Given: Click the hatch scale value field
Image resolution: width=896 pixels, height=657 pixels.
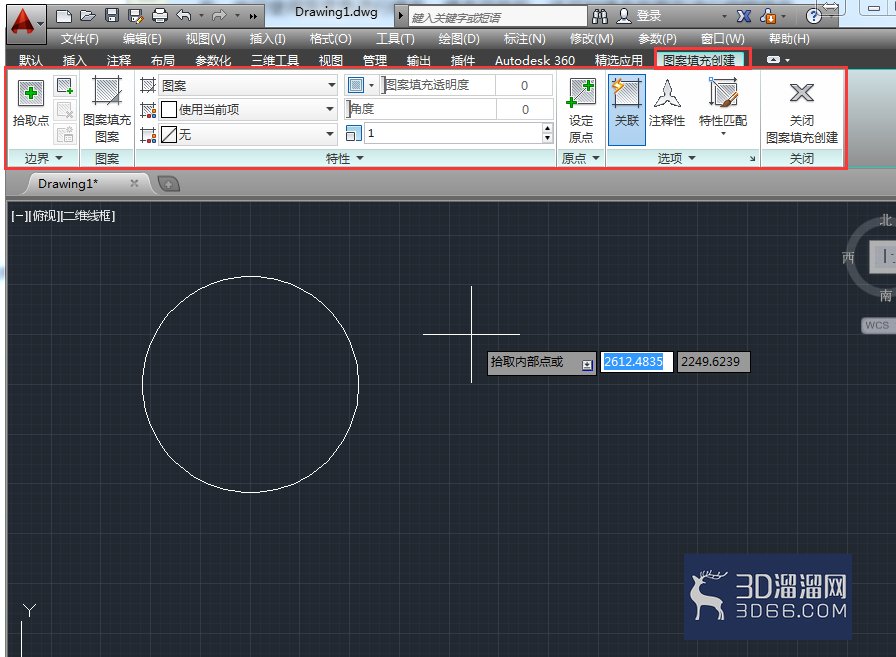Looking at the screenshot, I should pos(453,133).
